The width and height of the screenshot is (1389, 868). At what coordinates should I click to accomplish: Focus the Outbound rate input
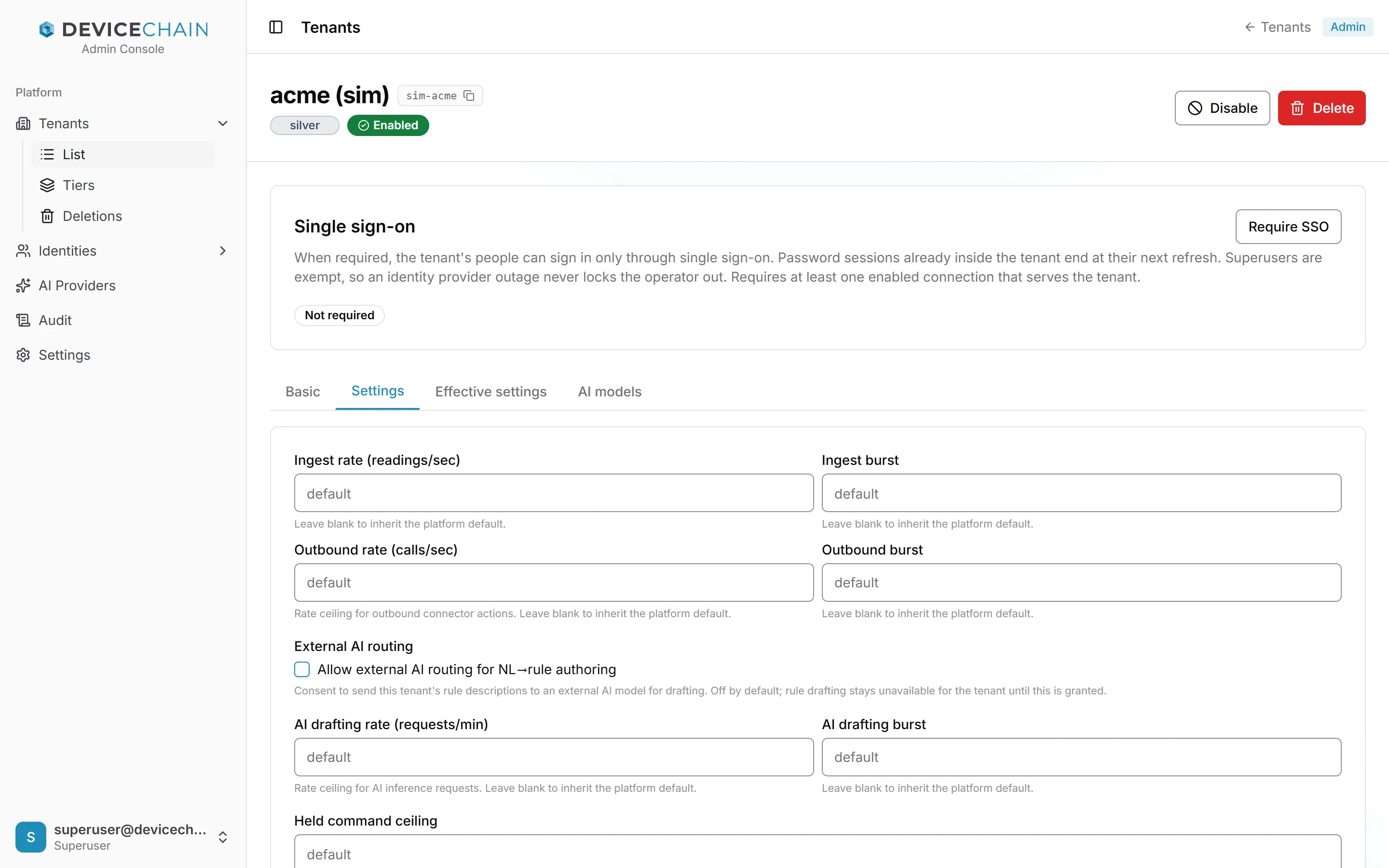[554, 583]
